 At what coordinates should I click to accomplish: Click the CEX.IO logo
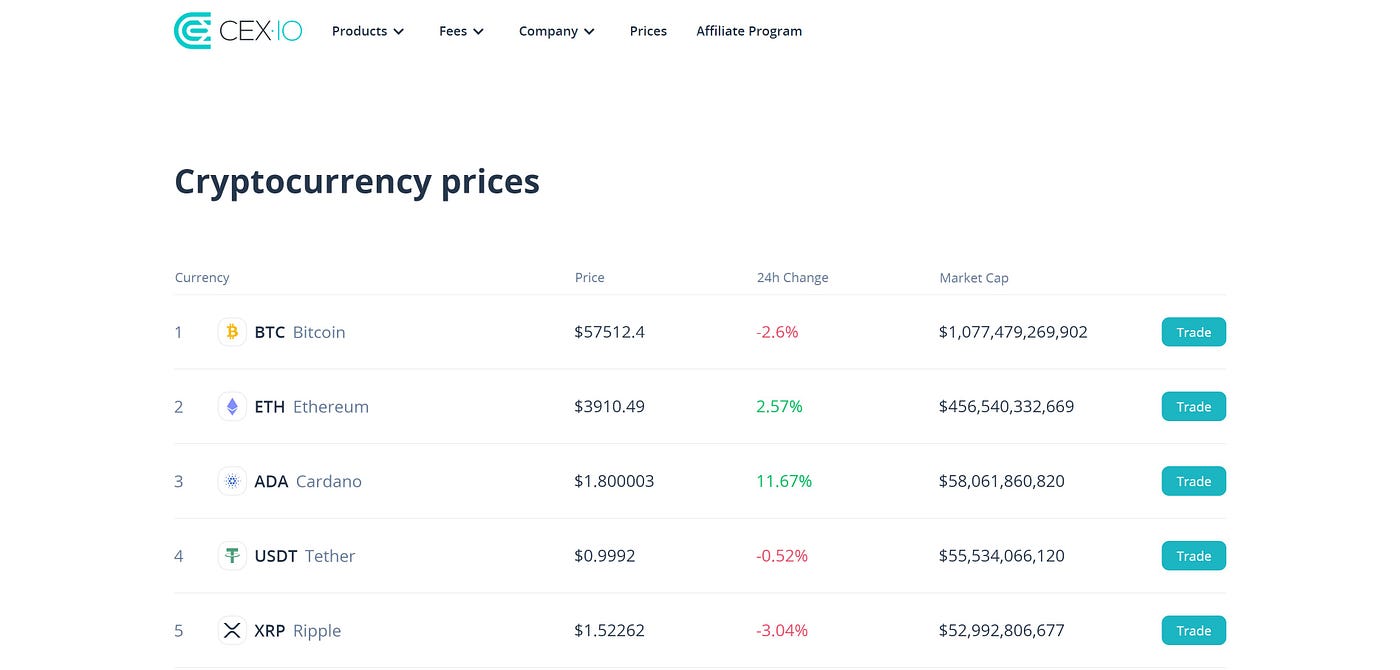(238, 31)
